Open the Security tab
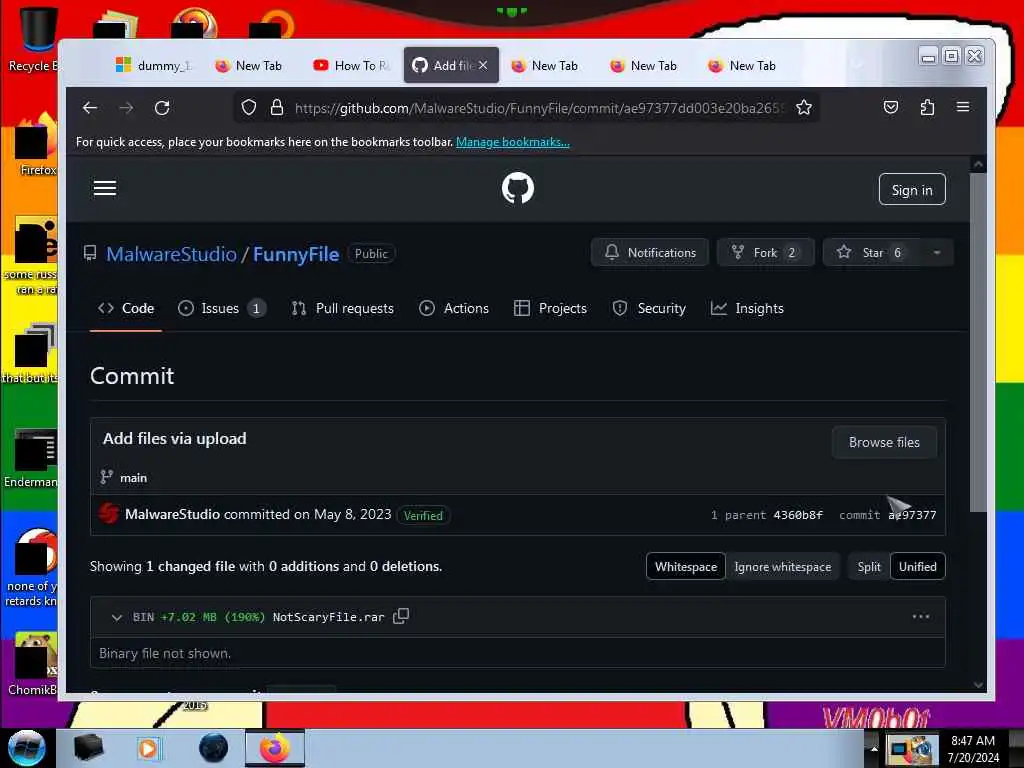 click(649, 308)
